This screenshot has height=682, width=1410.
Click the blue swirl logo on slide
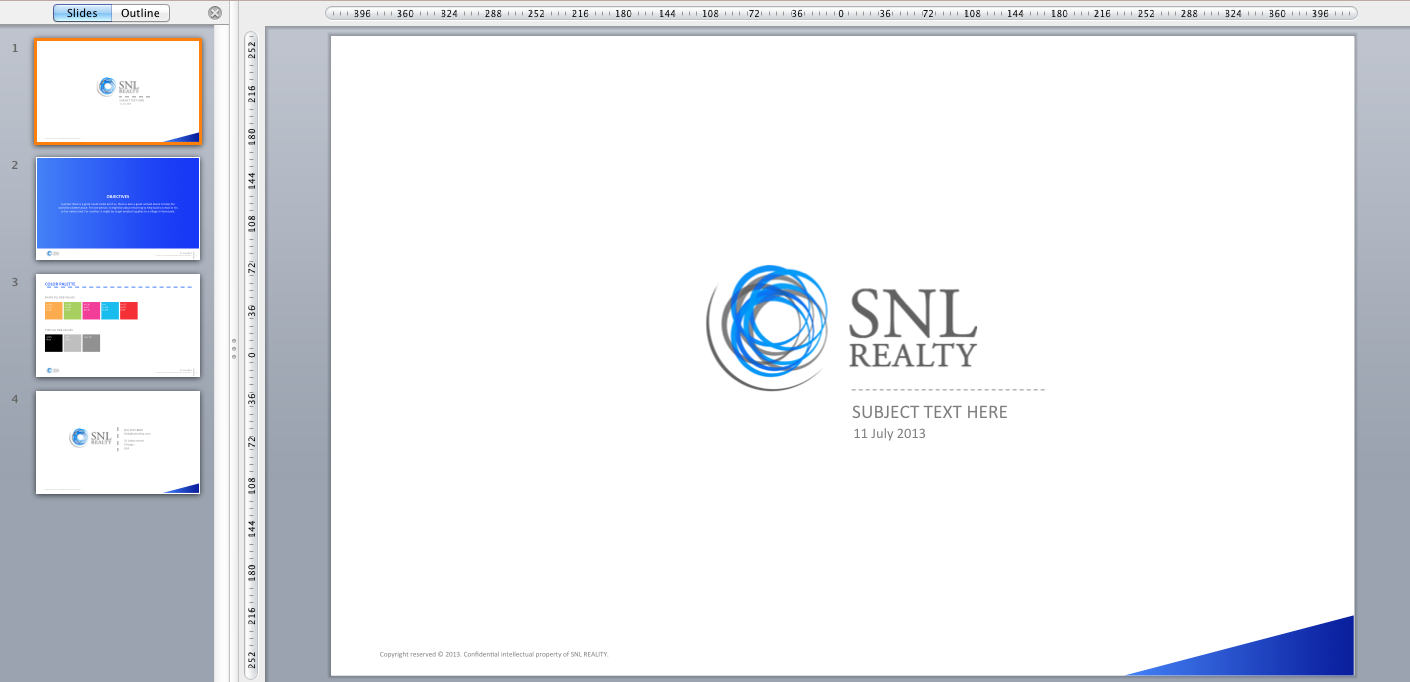768,326
